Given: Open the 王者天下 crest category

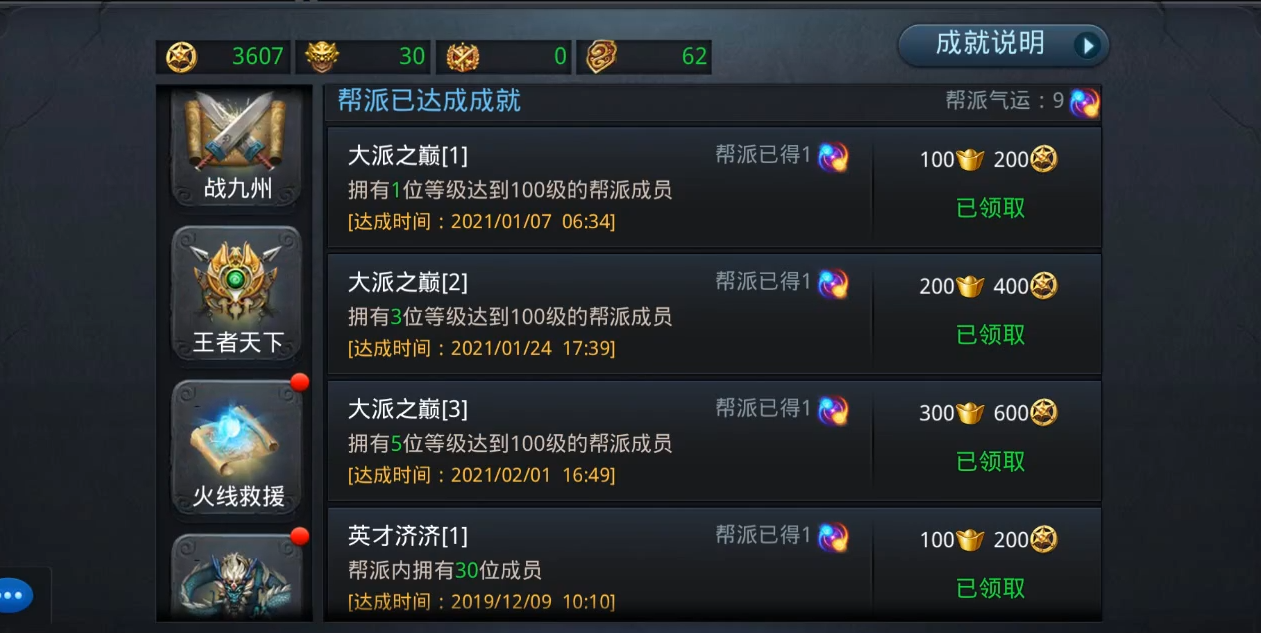Looking at the screenshot, I should [x=237, y=294].
